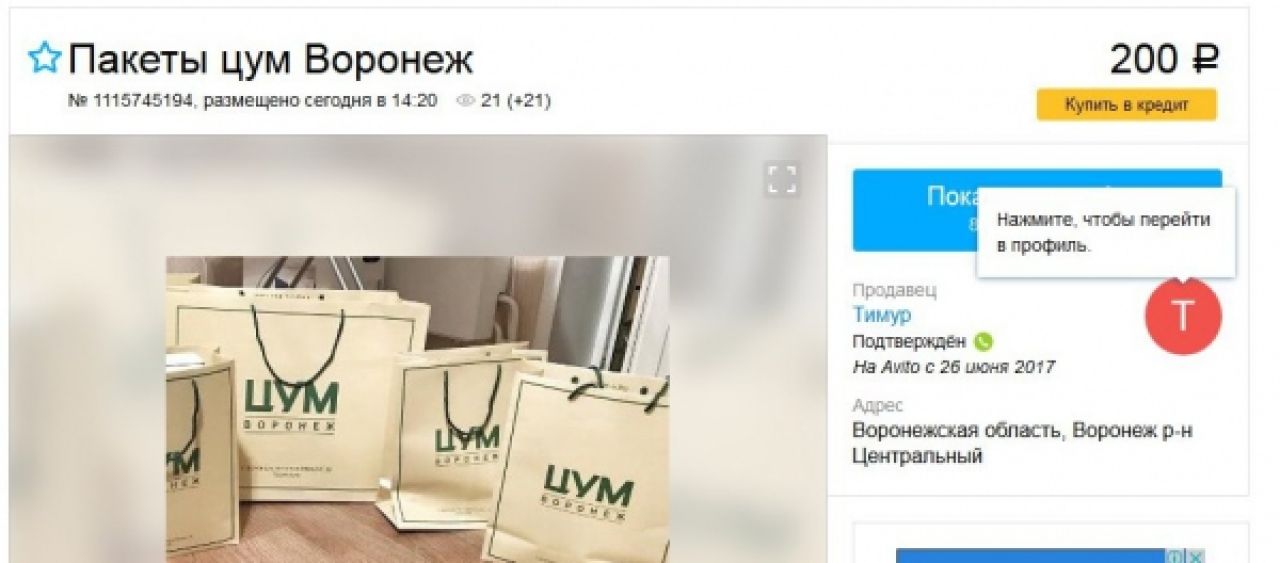Expand photo with fullscreen icon
This screenshot has height=563, width=1280.
[781, 180]
